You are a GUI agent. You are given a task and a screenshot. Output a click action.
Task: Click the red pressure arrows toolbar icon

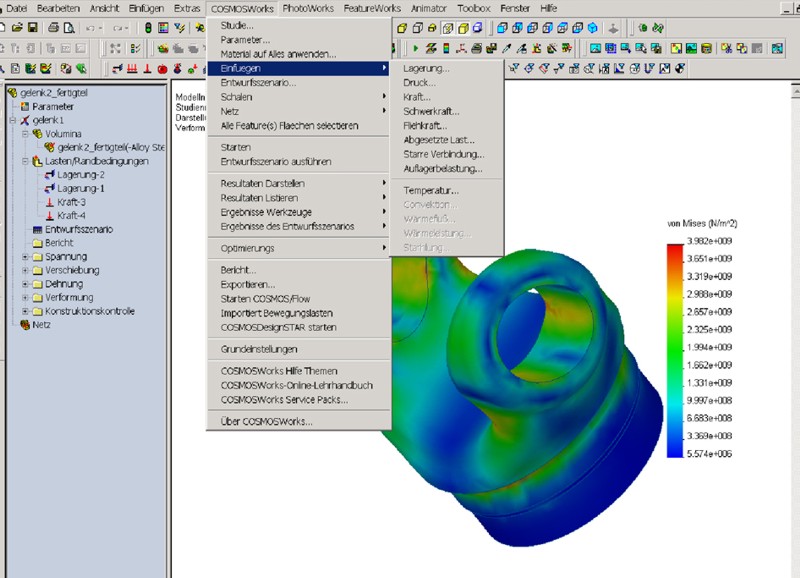click(x=132, y=69)
